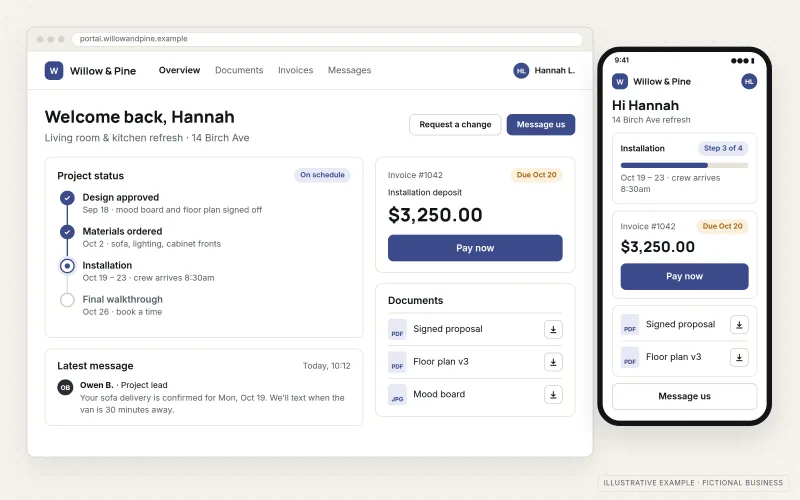The height and width of the screenshot is (500, 800).
Task: Click the desktop Due Oct 20 badge
Action: [x=536, y=175]
